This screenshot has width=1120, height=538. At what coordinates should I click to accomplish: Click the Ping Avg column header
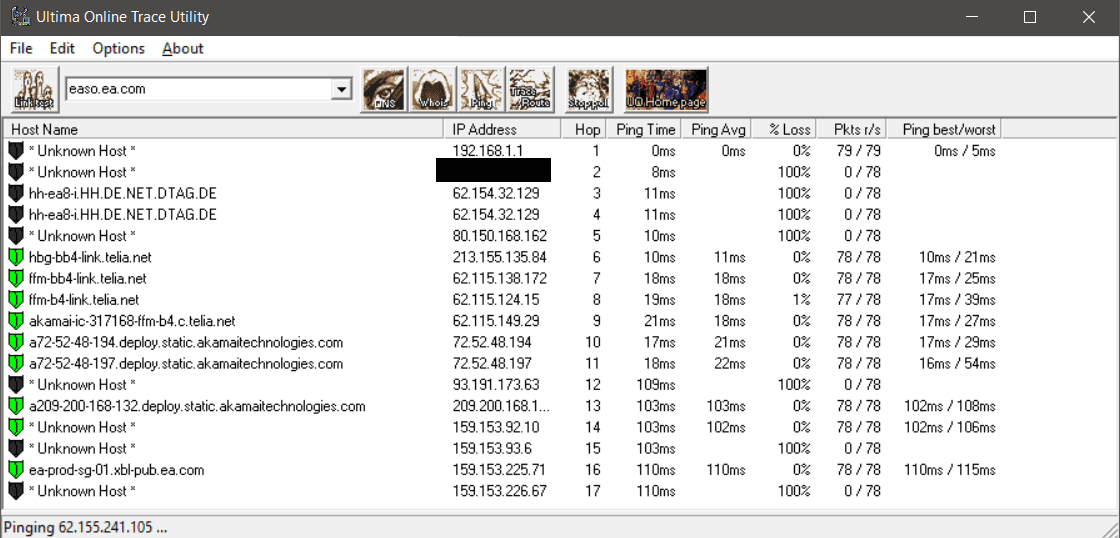pos(717,129)
